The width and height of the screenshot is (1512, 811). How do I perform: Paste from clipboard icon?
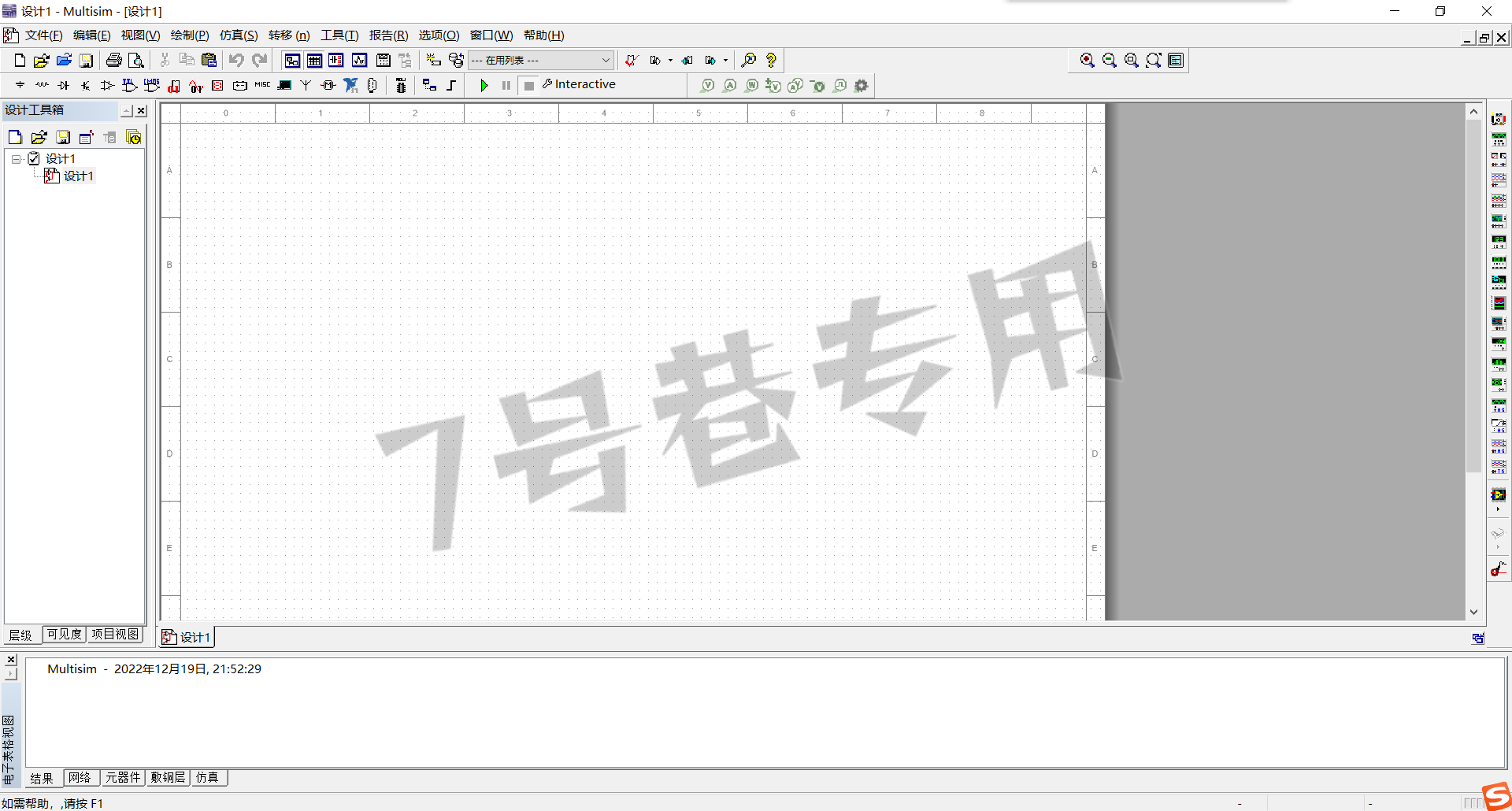[x=209, y=61]
